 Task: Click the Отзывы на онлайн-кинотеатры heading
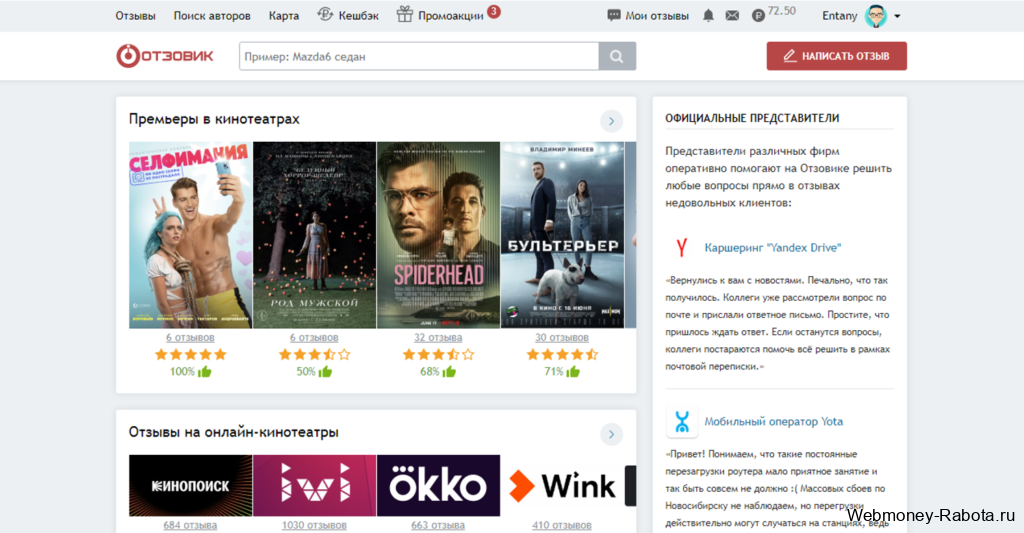(x=234, y=432)
